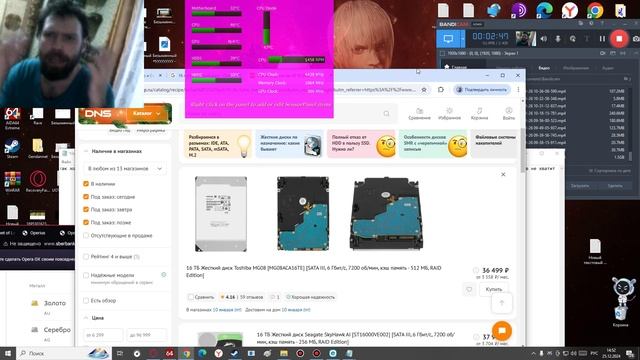Check Отсутствующие в продаже checkbox
640x360 pixels.
click(x=86, y=236)
